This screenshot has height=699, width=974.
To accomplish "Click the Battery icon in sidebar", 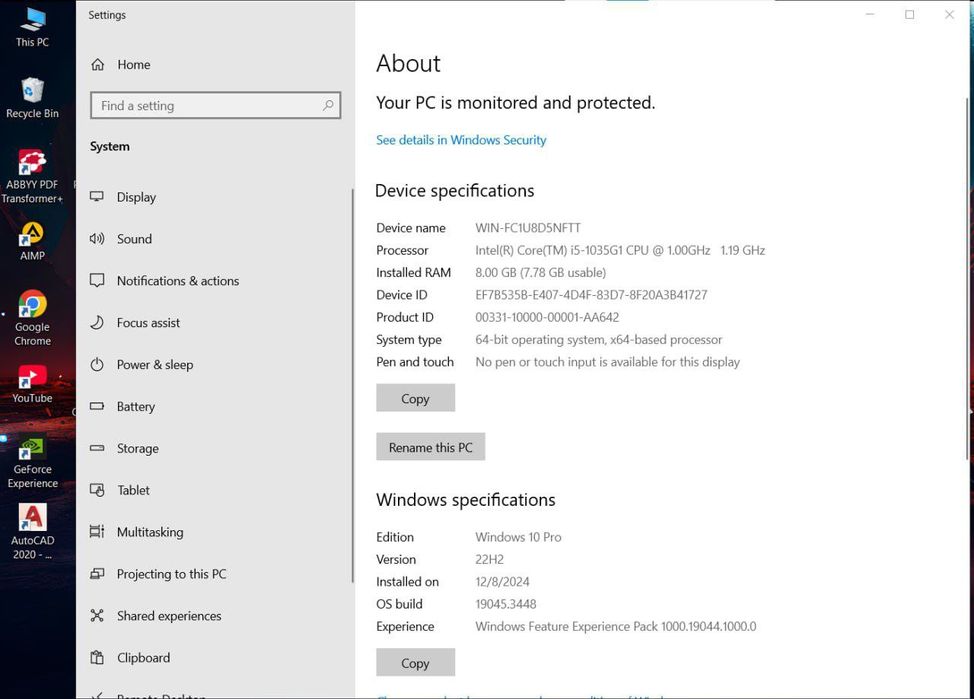I will (x=97, y=406).
